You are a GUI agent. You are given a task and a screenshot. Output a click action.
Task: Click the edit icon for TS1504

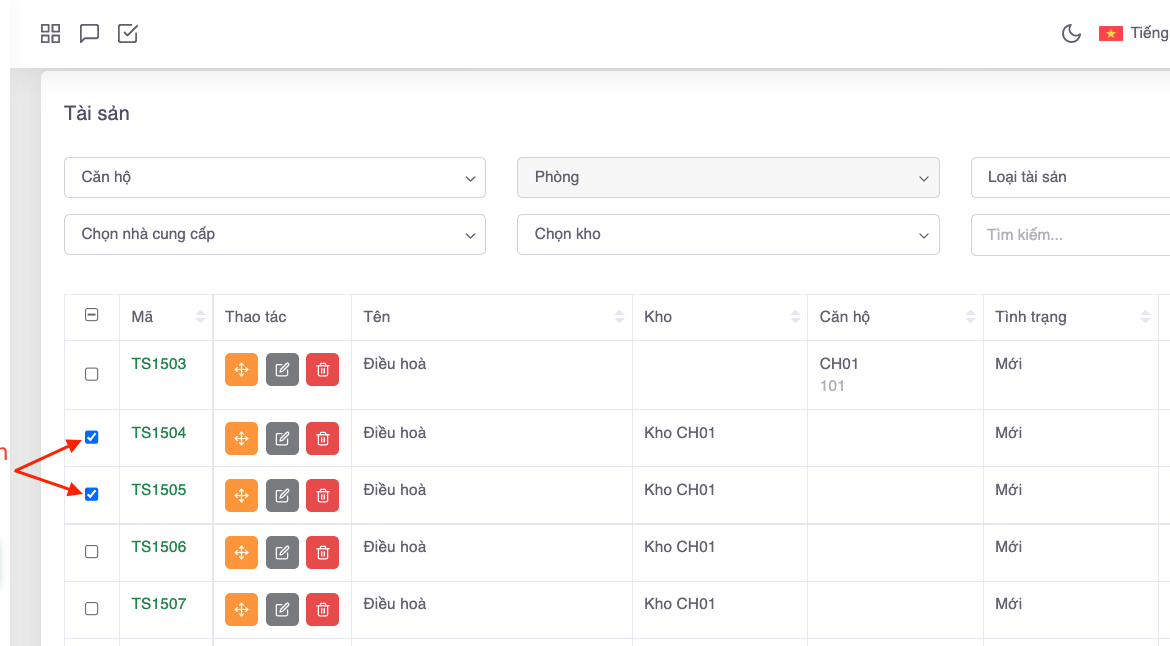click(282, 439)
